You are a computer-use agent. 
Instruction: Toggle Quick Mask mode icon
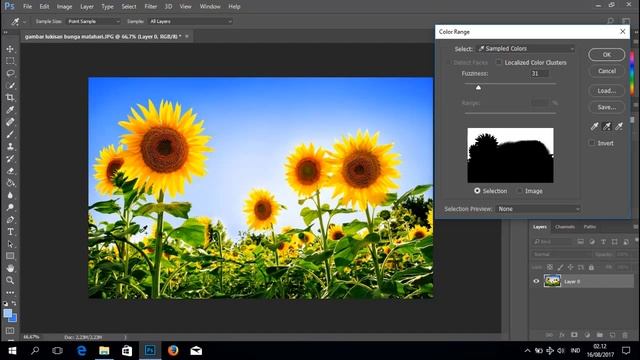tap(10, 330)
